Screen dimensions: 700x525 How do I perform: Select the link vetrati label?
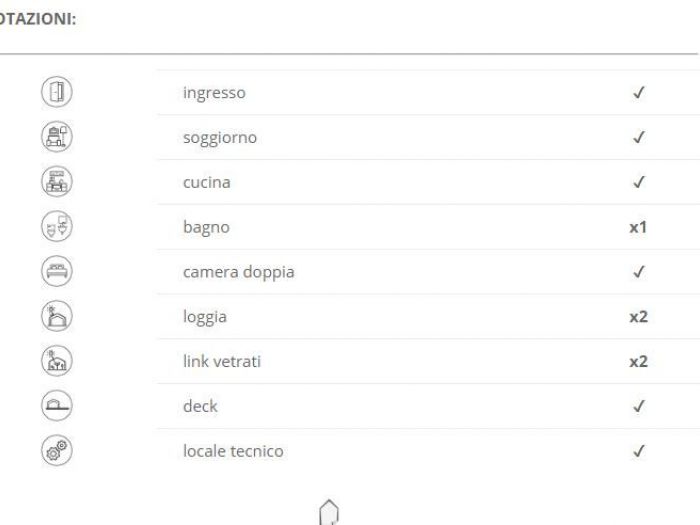point(221,361)
